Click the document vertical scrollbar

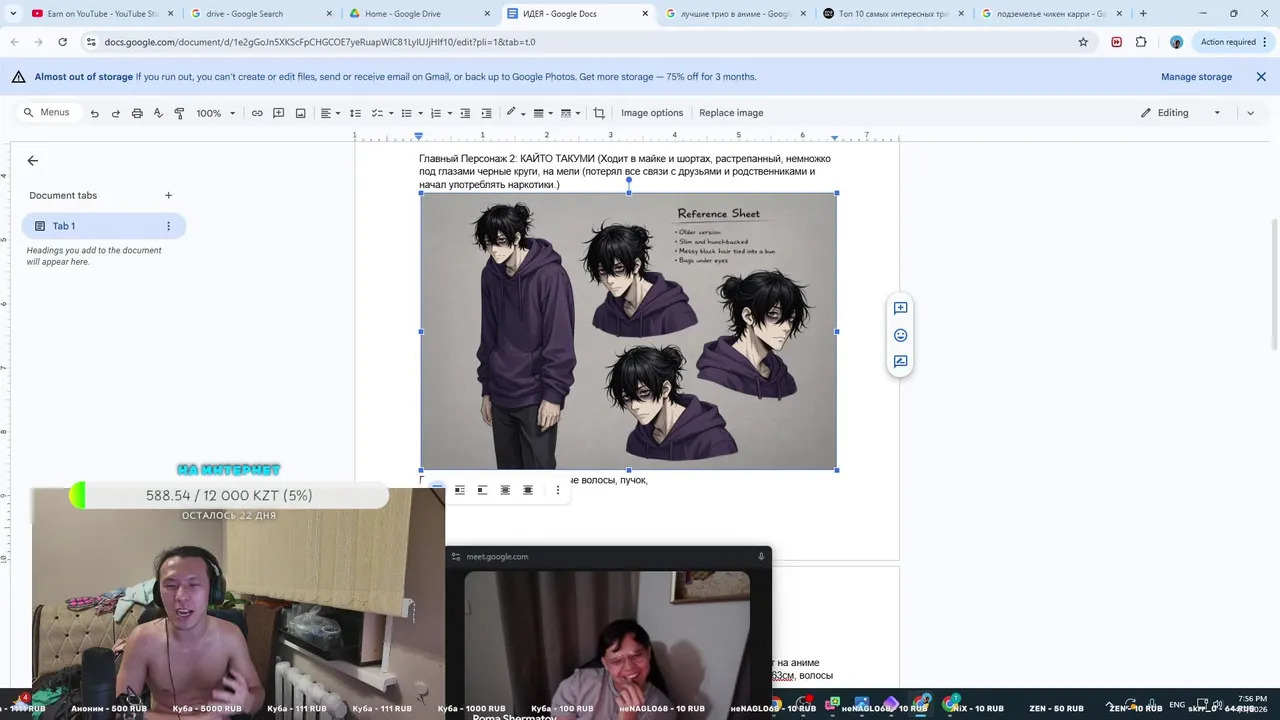tap(1274, 283)
